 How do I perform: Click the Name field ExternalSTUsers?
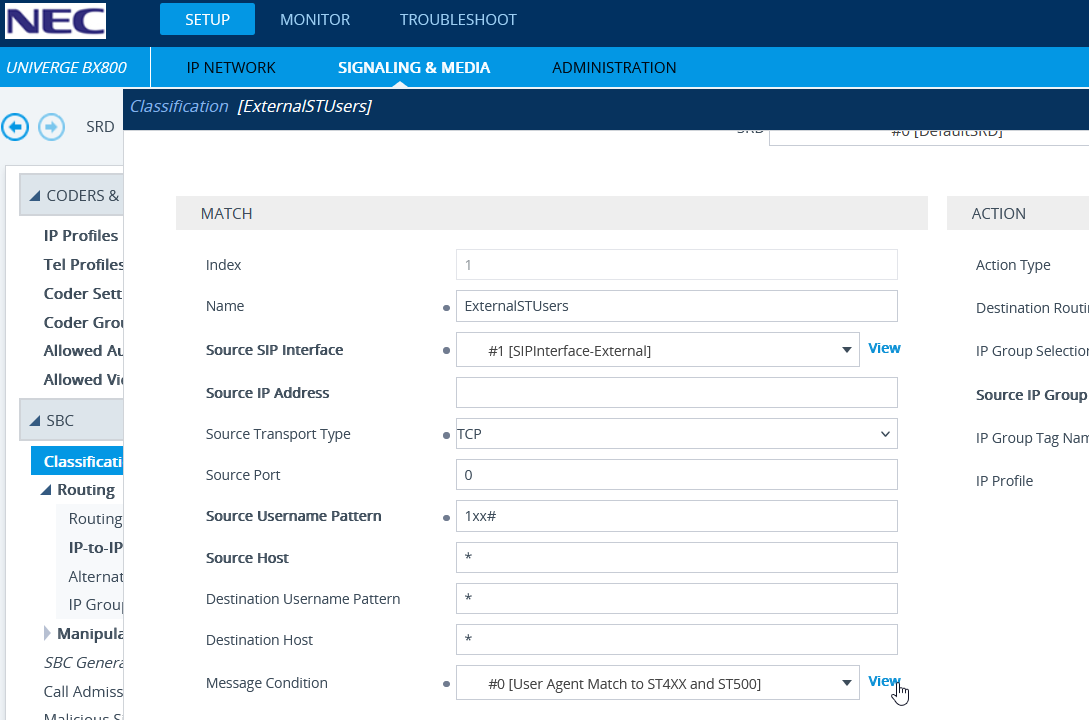[x=676, y=306]
